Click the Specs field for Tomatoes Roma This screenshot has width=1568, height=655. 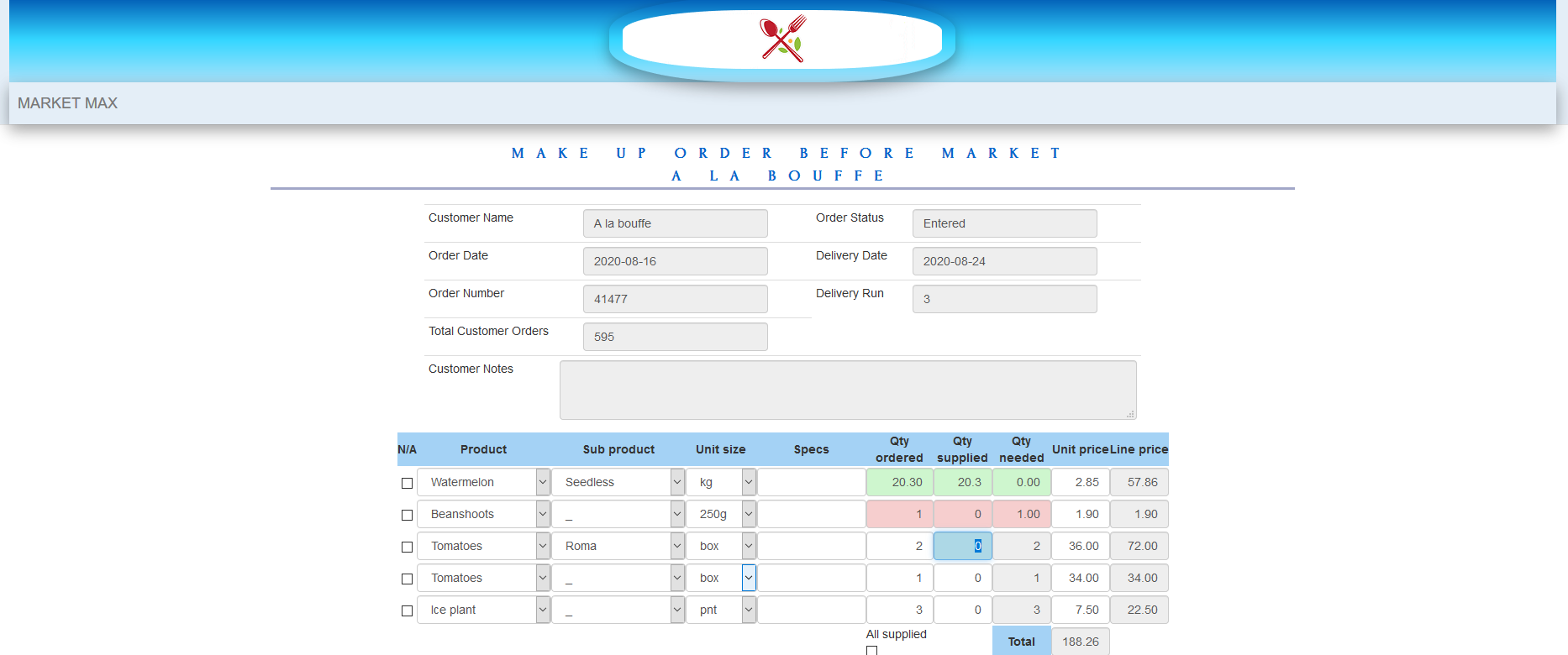811,546
